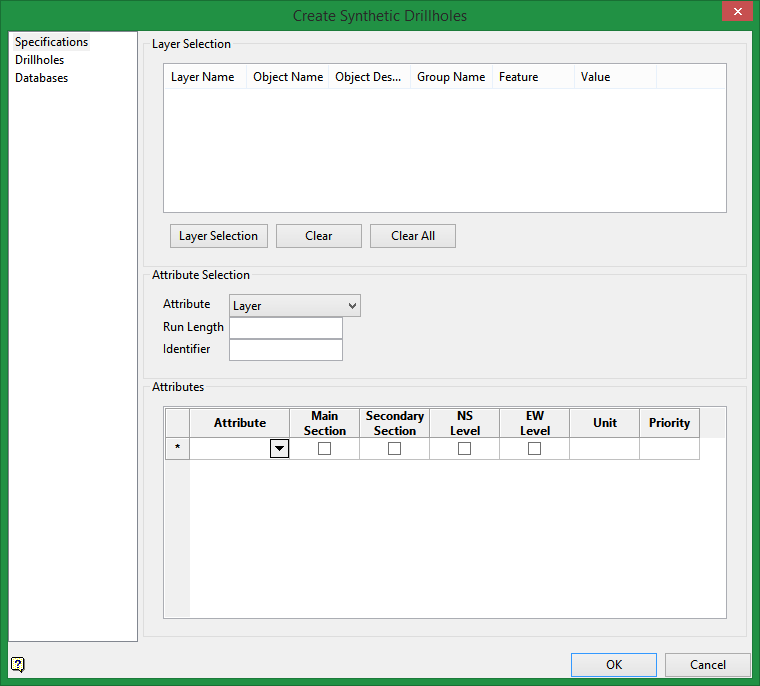The width and height of the screenshot is (760, 686).
Task: Enable the Main Section checkbox
Action: (324, 449)
